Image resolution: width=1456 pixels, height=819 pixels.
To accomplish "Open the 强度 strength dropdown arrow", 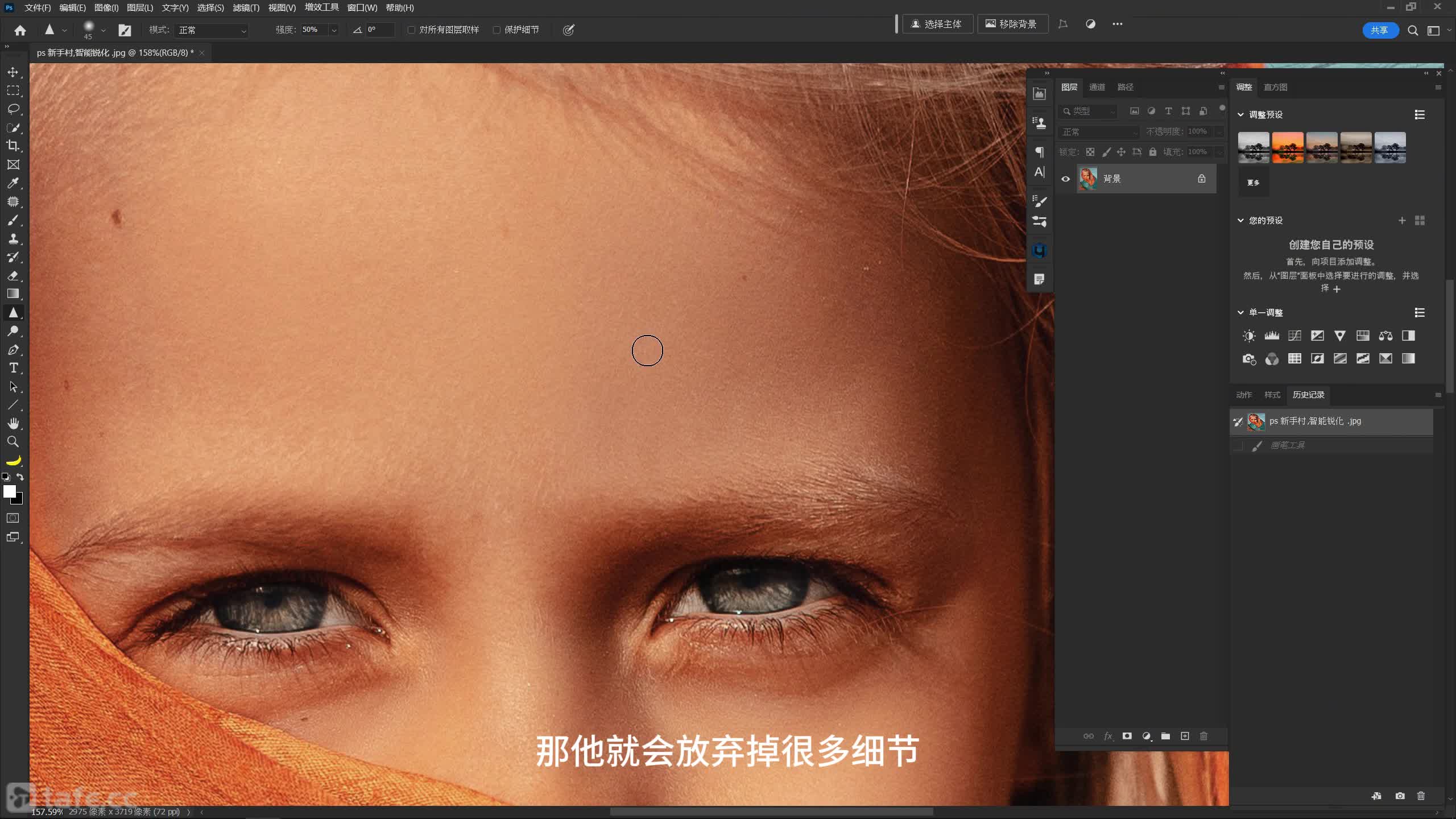I will pyautogui.click(x=334, y=30).
